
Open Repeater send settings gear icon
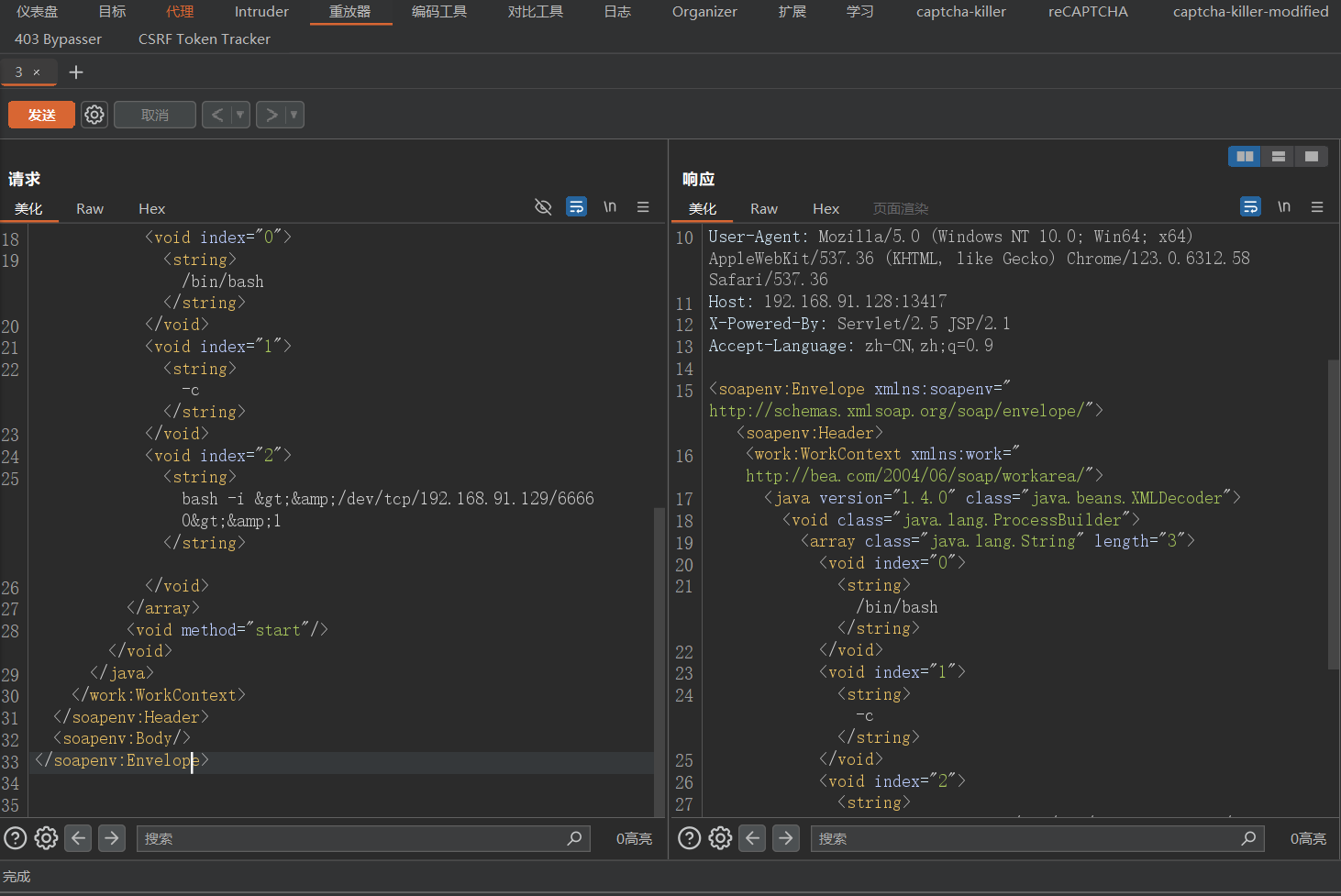click(94, 115)
